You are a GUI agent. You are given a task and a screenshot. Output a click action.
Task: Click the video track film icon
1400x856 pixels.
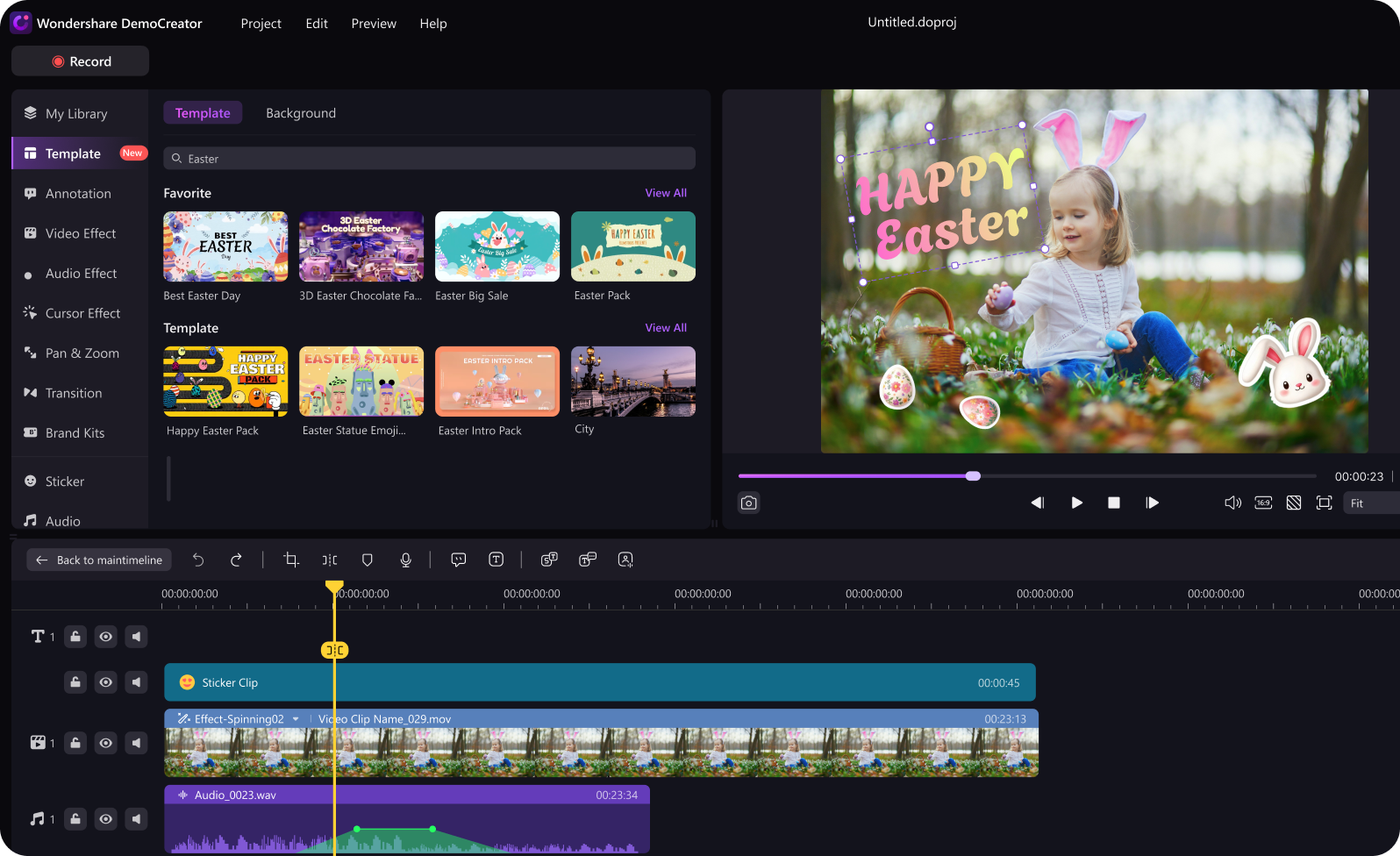point(38,743)
